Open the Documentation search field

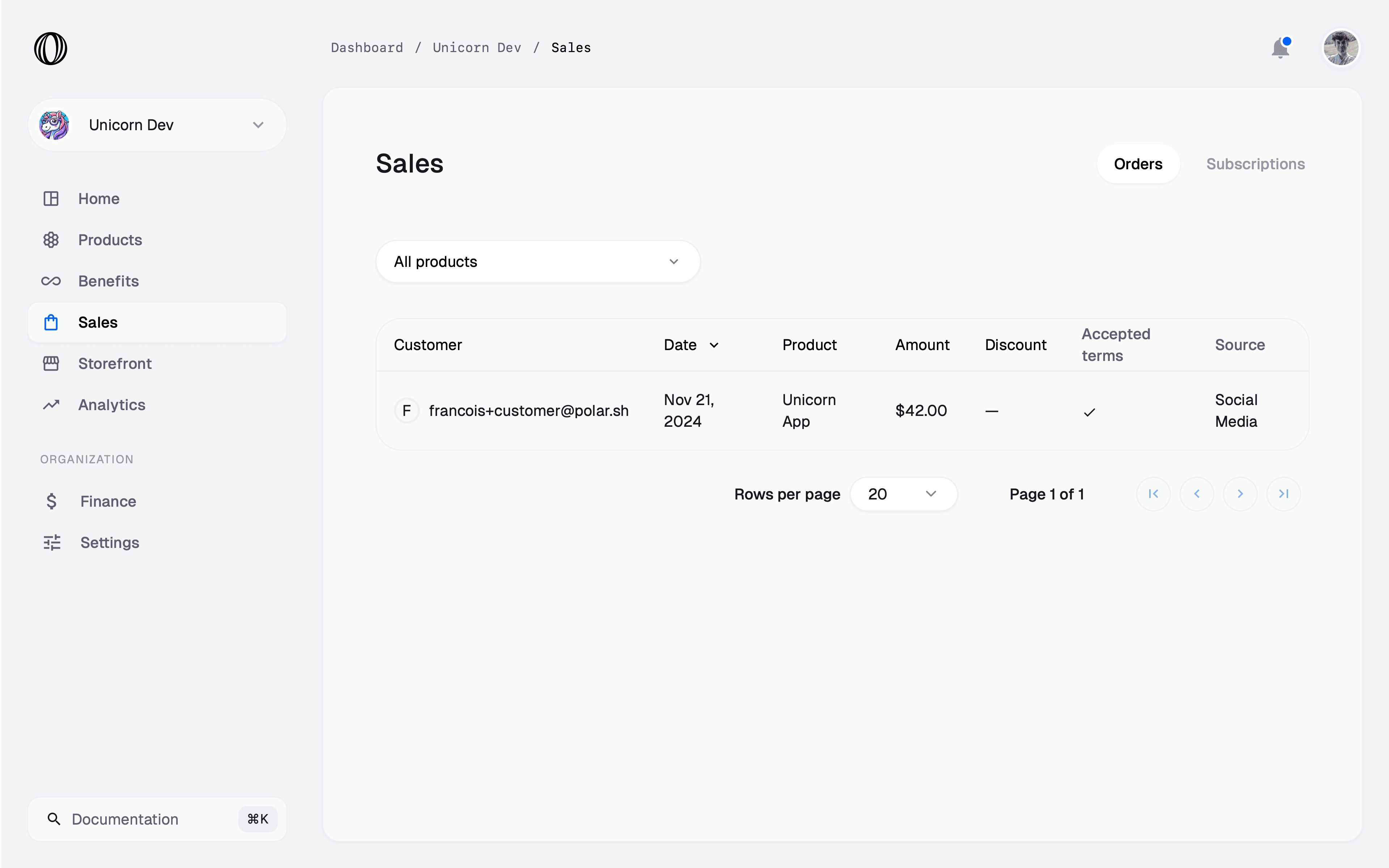pos(157,819)
